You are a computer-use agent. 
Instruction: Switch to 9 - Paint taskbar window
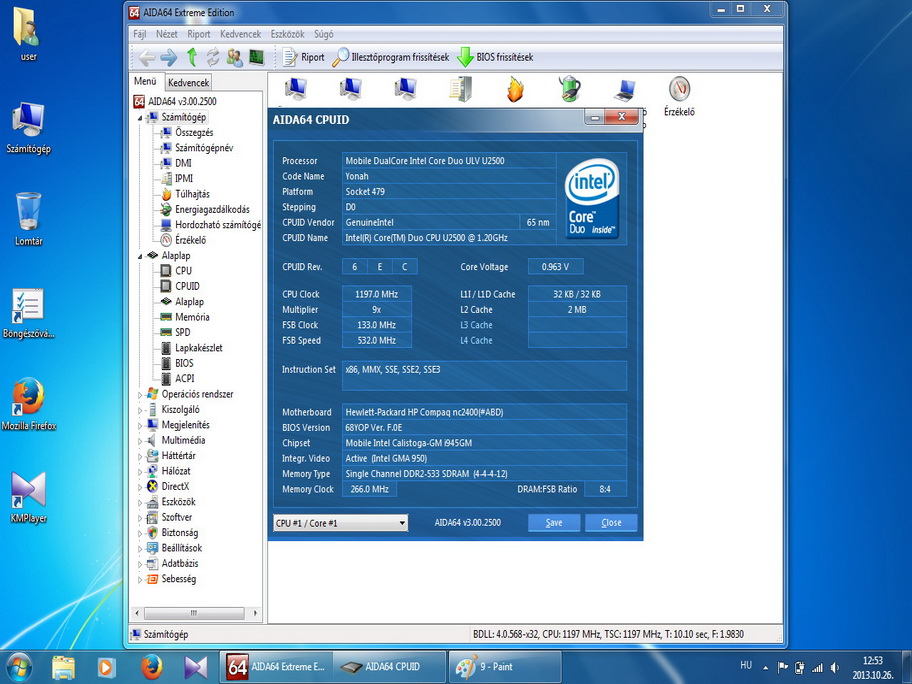coord(505,667)
